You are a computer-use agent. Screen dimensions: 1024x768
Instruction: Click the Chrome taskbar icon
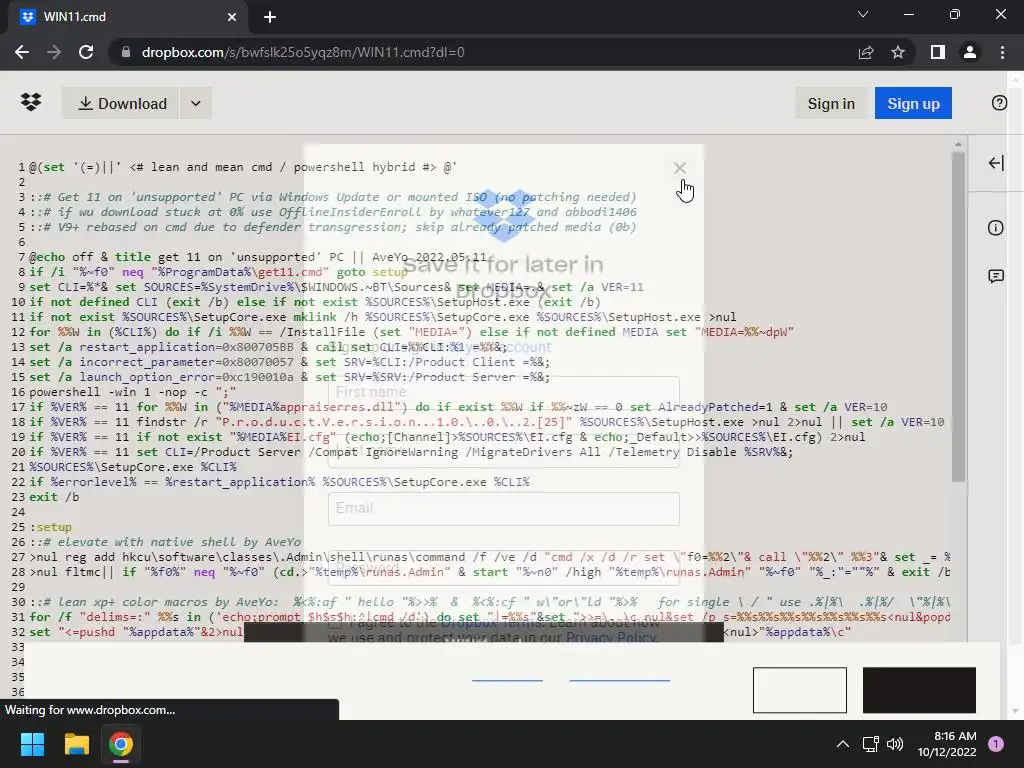(x=121, y=744)
